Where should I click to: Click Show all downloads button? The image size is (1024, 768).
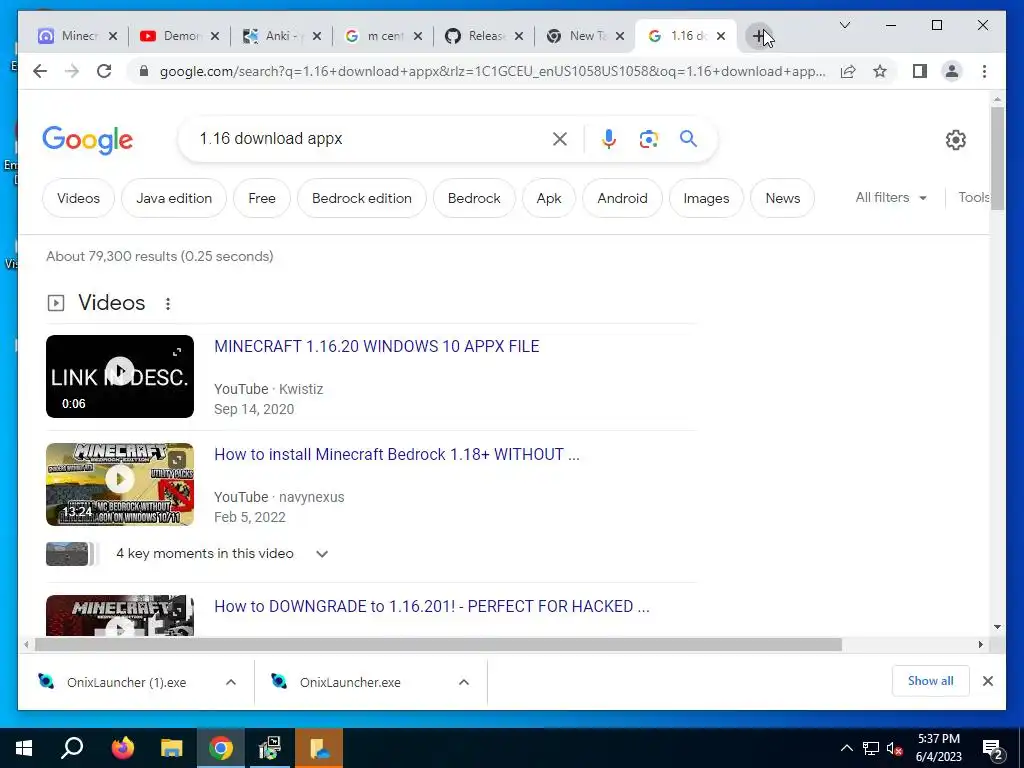(931, 681)
